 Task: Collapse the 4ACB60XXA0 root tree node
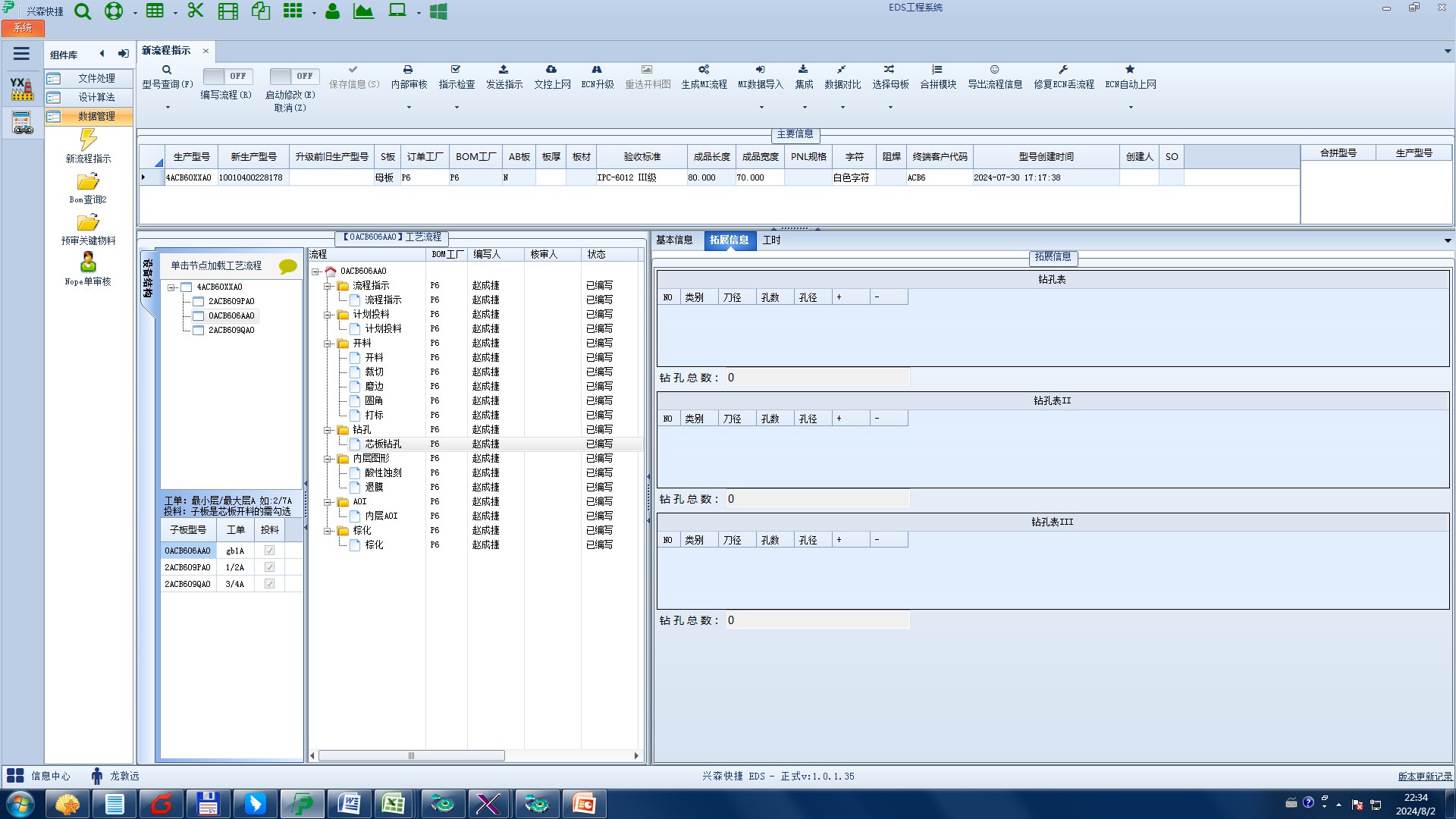(x=172, y=287)
